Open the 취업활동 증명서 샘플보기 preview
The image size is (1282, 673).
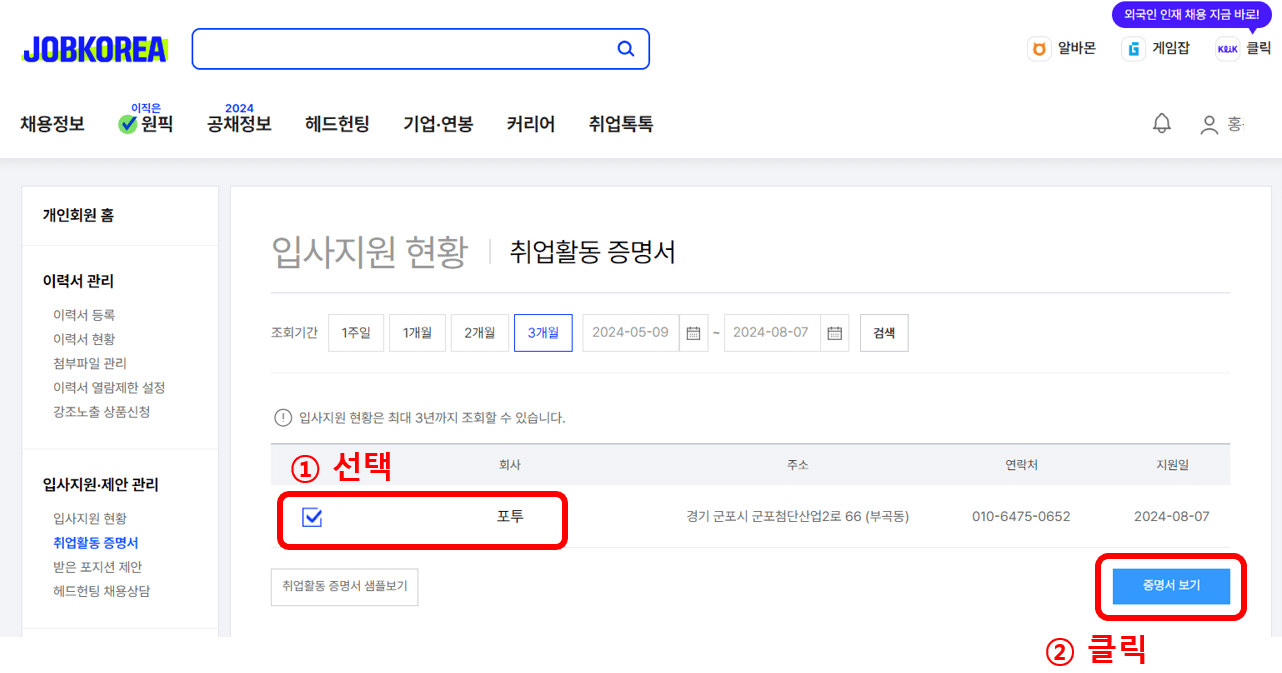click(344, 587)
